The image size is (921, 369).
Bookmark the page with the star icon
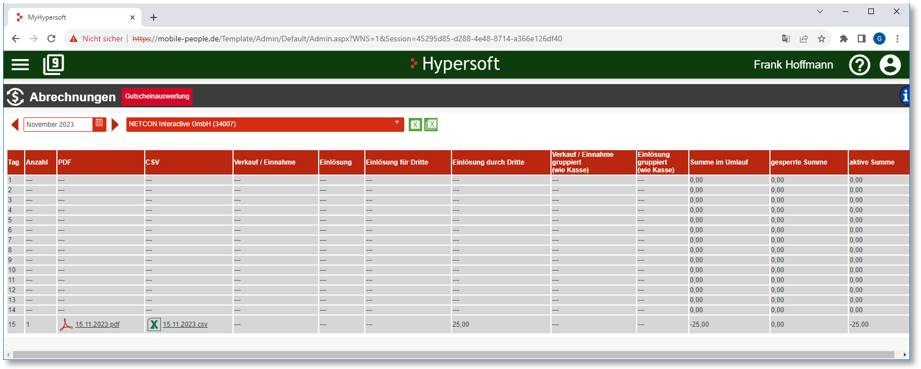pos(821,39)
